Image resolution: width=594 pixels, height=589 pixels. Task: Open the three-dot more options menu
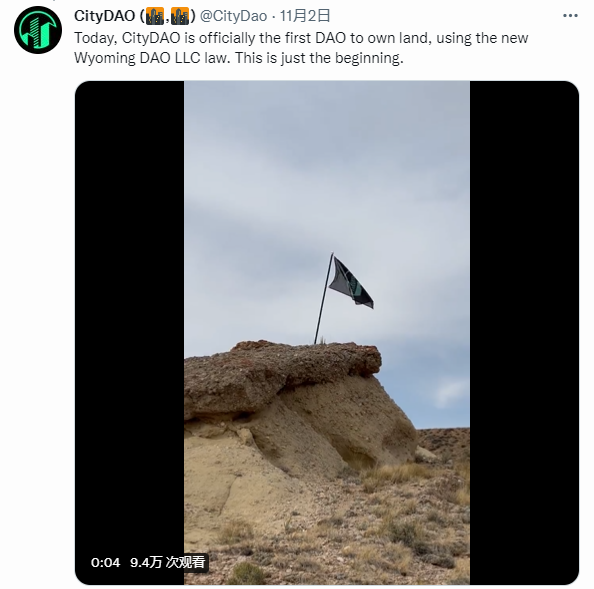(570, 16)
